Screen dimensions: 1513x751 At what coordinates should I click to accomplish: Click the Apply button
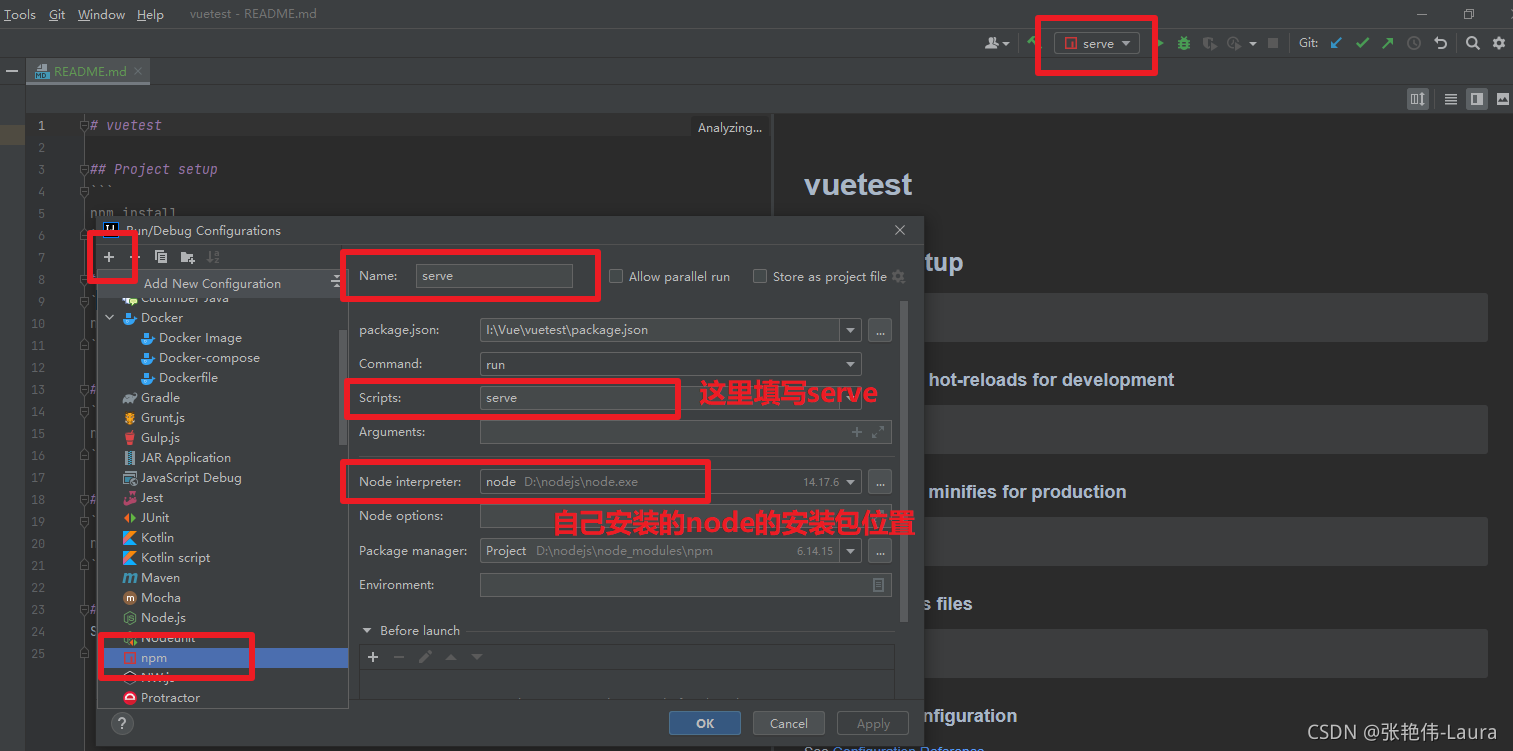click(873, 723)
